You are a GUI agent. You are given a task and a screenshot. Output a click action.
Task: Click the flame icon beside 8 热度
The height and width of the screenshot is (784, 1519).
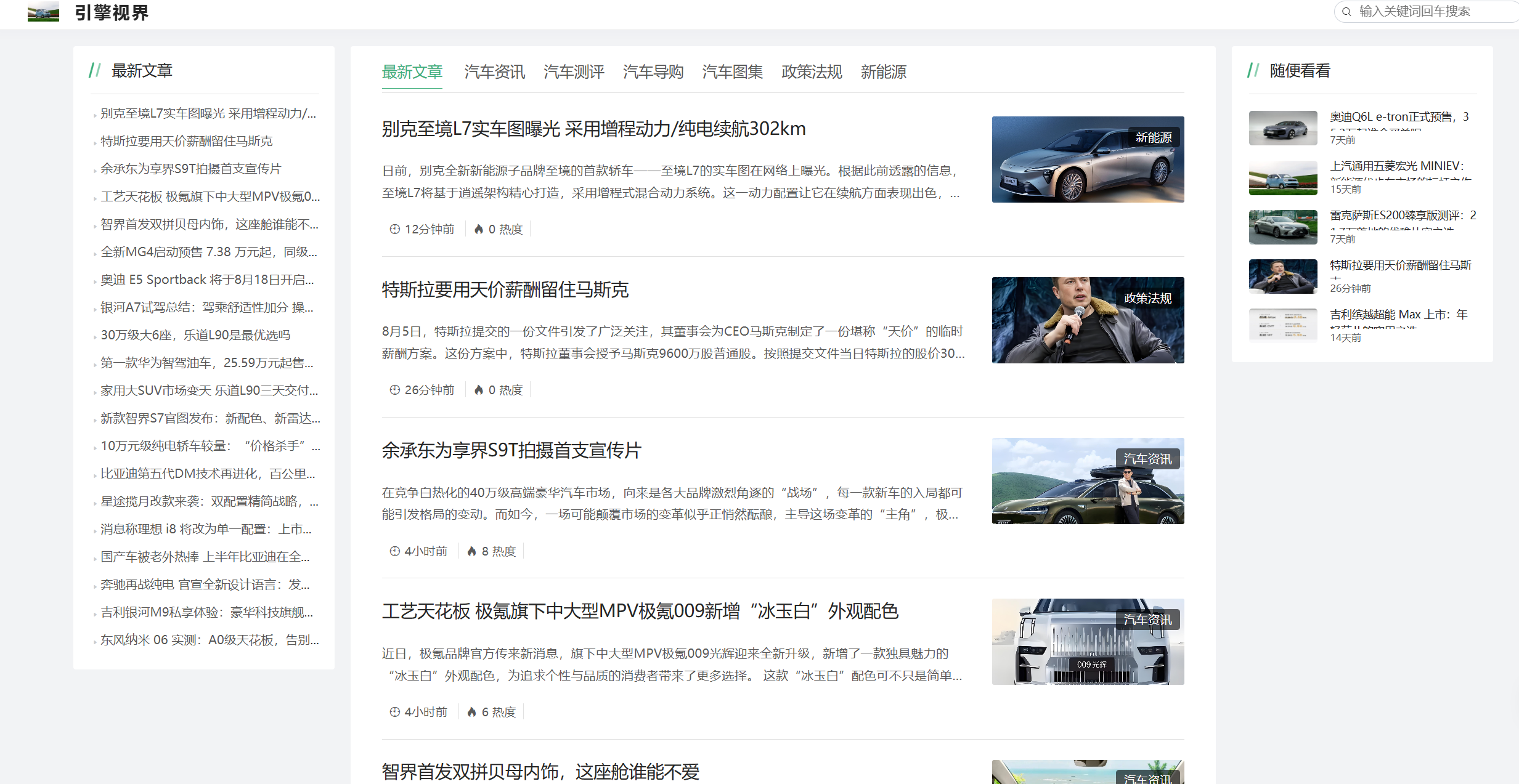pyautogui.click(x=471, y=551)
